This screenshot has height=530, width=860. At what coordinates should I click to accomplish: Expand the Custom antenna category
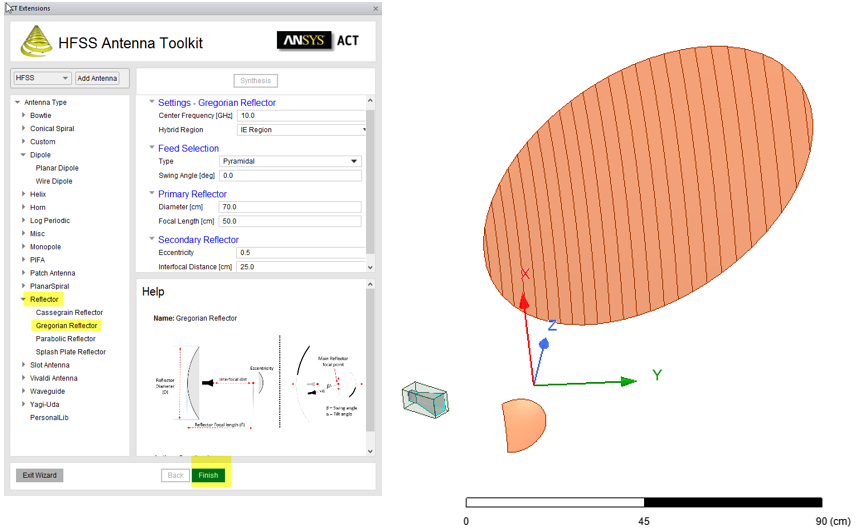(24, 142)
